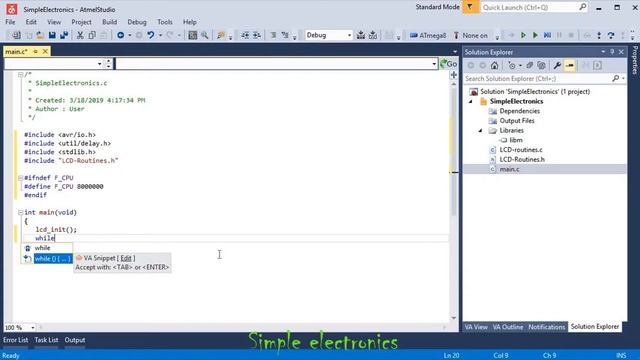Collapse the #ifndef F_CPU region
The height and width of the screenshot is (360, 640).
coord(20,178)
